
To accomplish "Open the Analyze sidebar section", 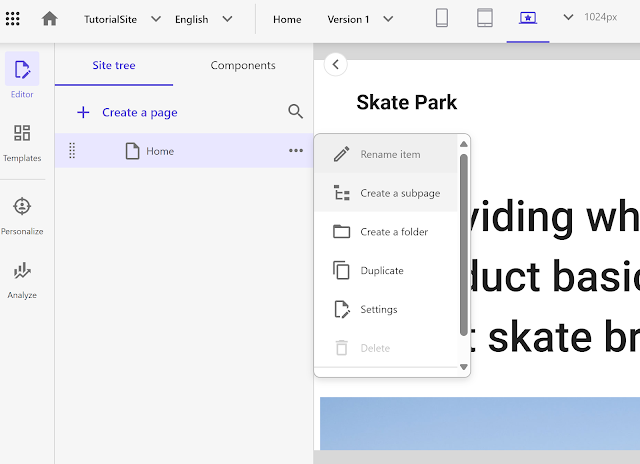I will pyautogui.click(x=22, y=280).
